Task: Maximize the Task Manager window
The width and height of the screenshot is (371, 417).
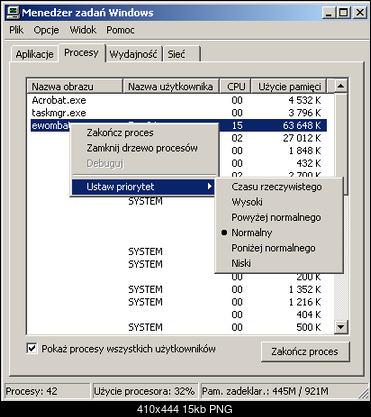Action: pyautogui.click(x=343, y=13)
